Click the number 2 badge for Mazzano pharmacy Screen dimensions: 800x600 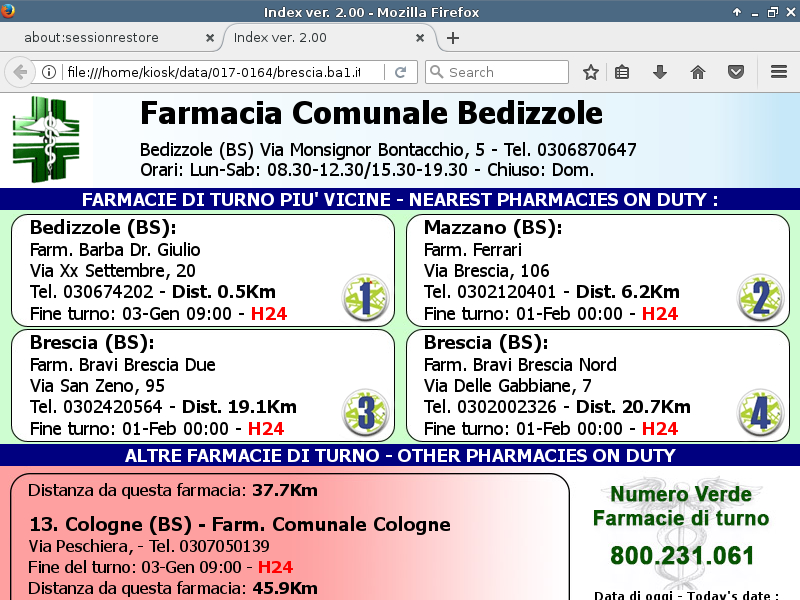click(760, 297)
